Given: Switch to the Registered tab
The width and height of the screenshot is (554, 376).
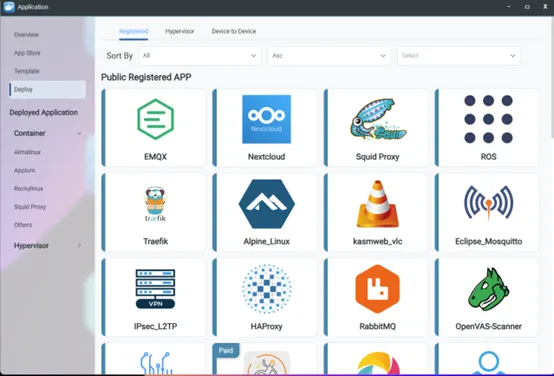Looking at the screenshot, I should point(134,31).
